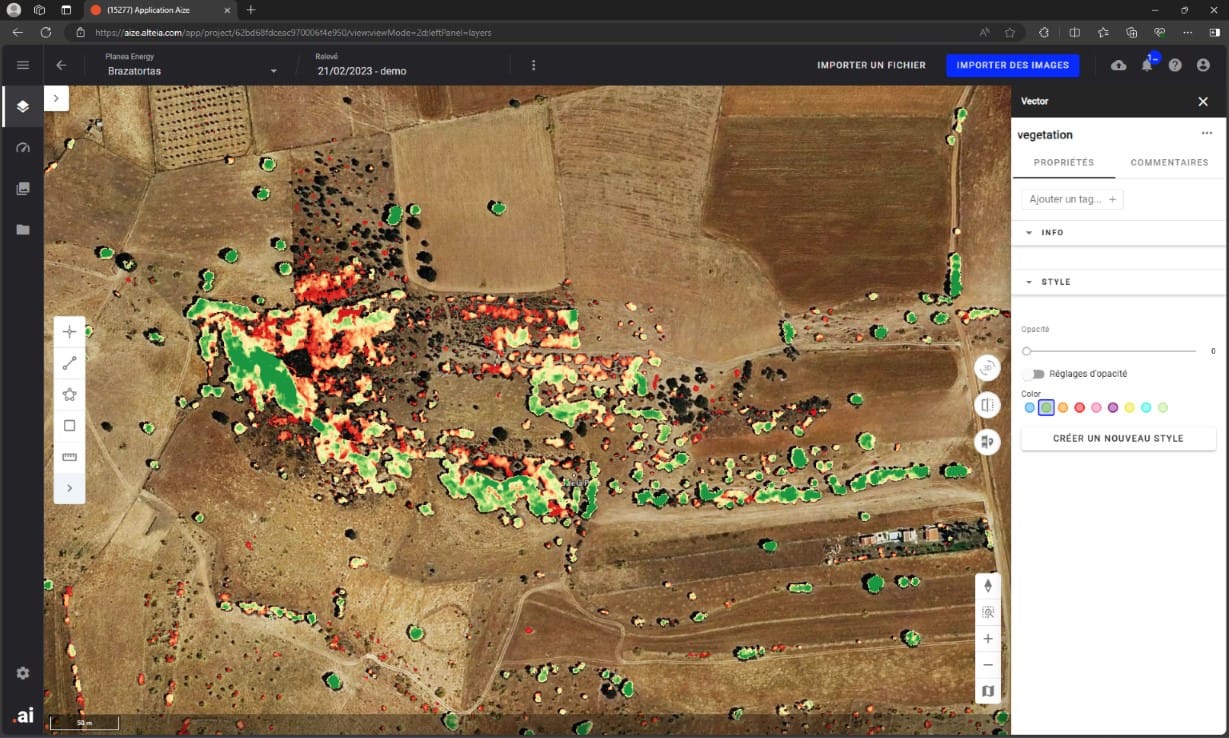Select the point marker drawing tool
1229x738 pixels.
[69, 332]
